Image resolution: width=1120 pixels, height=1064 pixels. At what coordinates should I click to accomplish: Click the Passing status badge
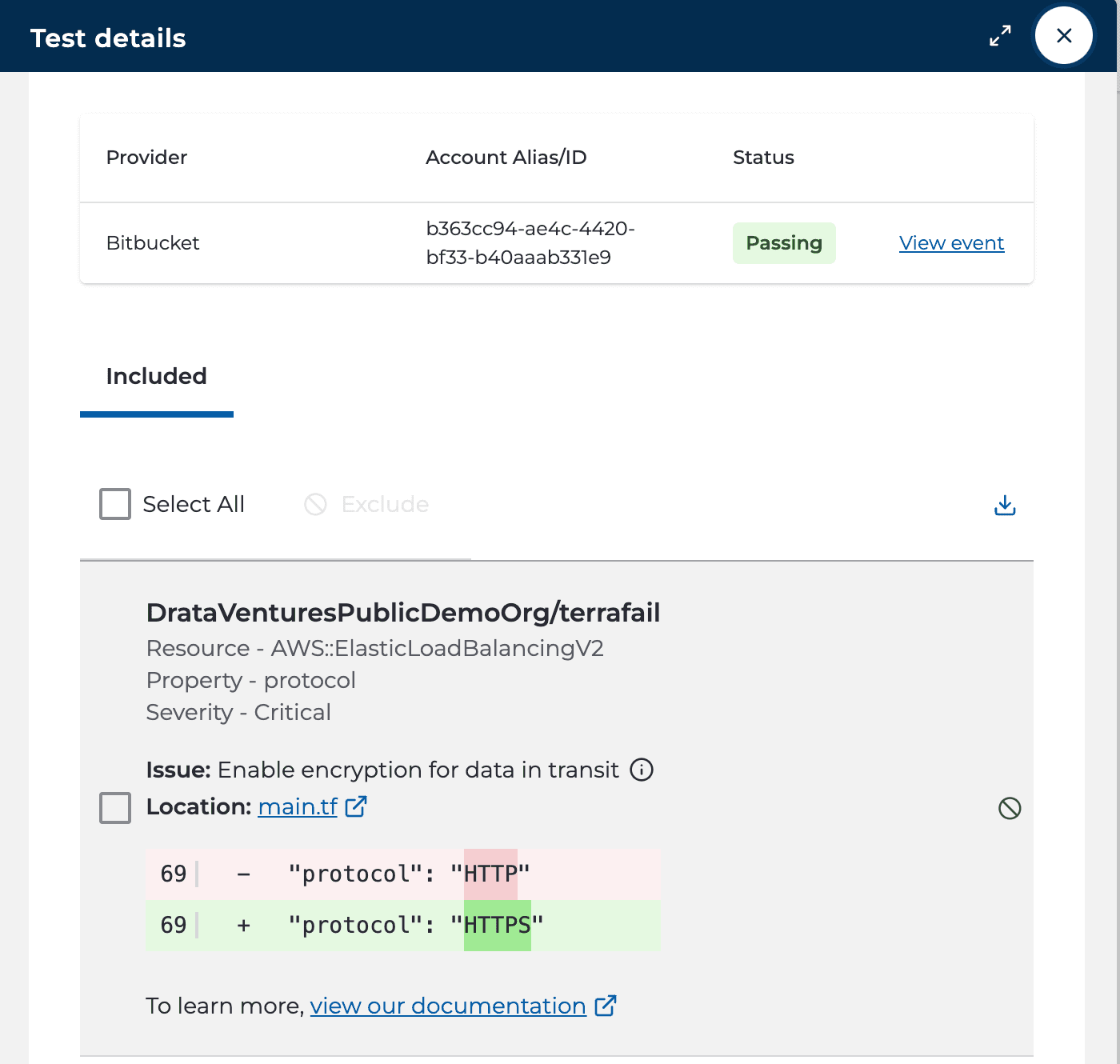[x=784, y=242]
